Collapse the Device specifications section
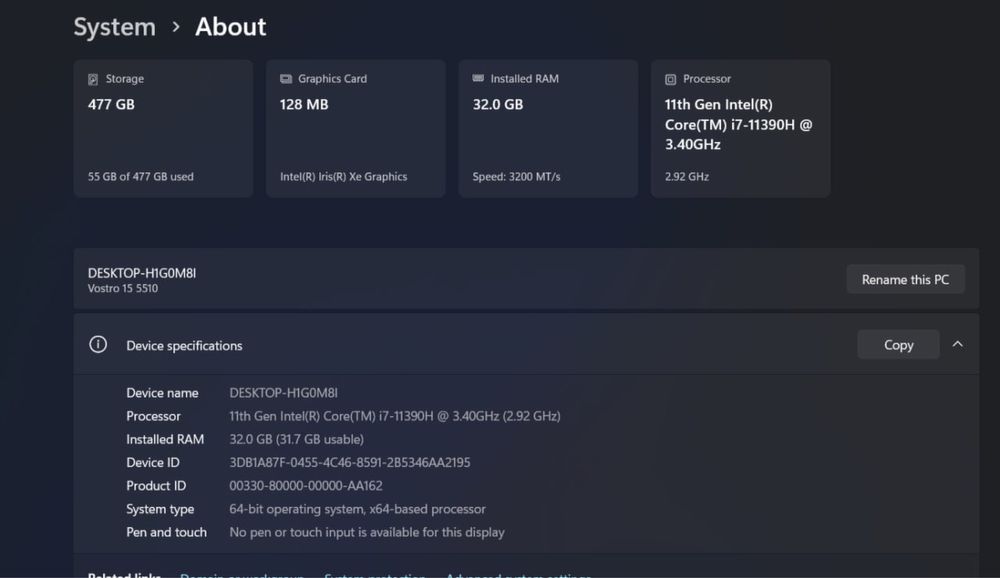The image size is (1000, 578). click(957, 345)
